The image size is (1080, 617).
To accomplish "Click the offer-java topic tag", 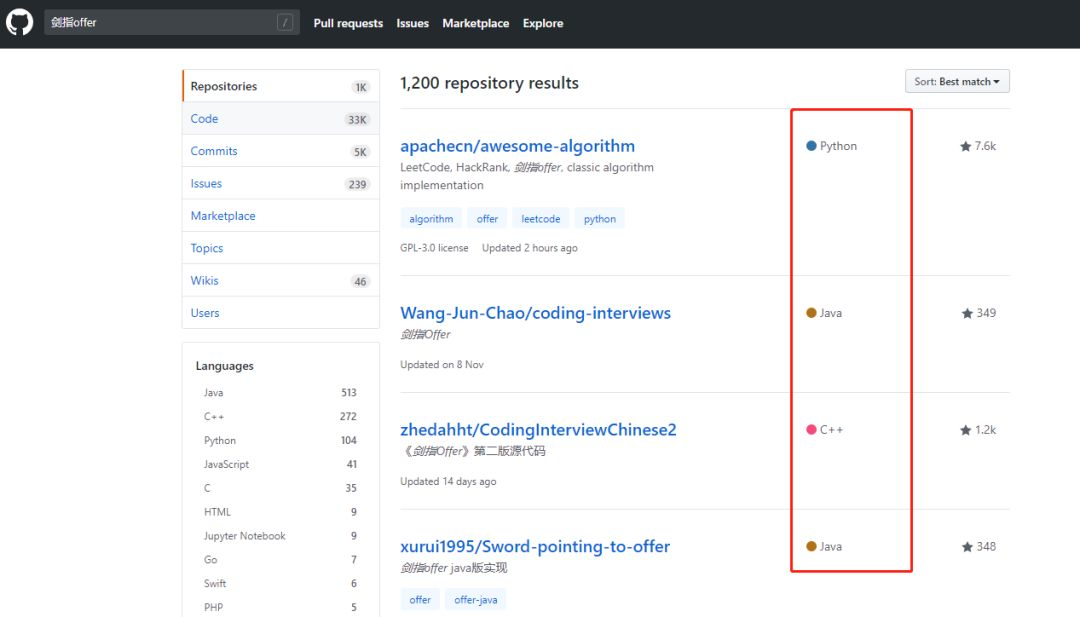I will click(x=475, y=600).
